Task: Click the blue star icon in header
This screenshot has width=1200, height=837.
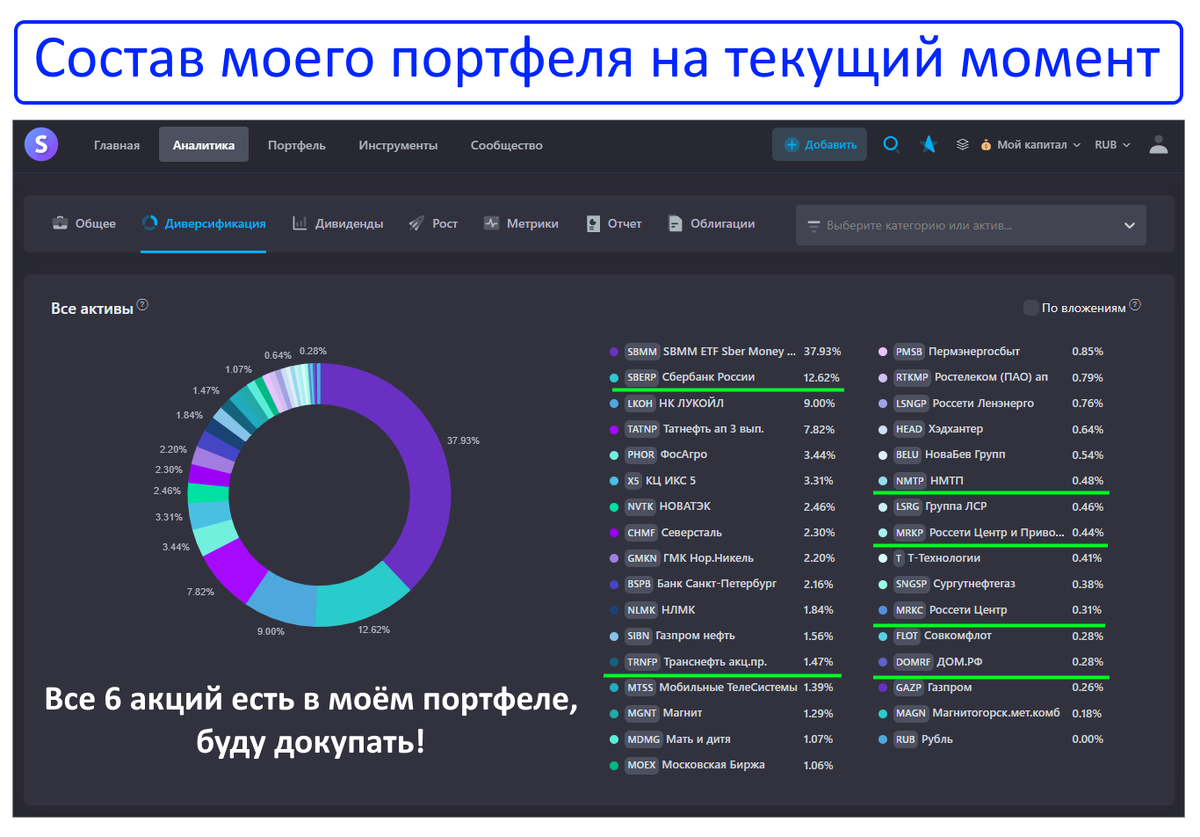Action: pyautogui.click(x=928, y=144)
